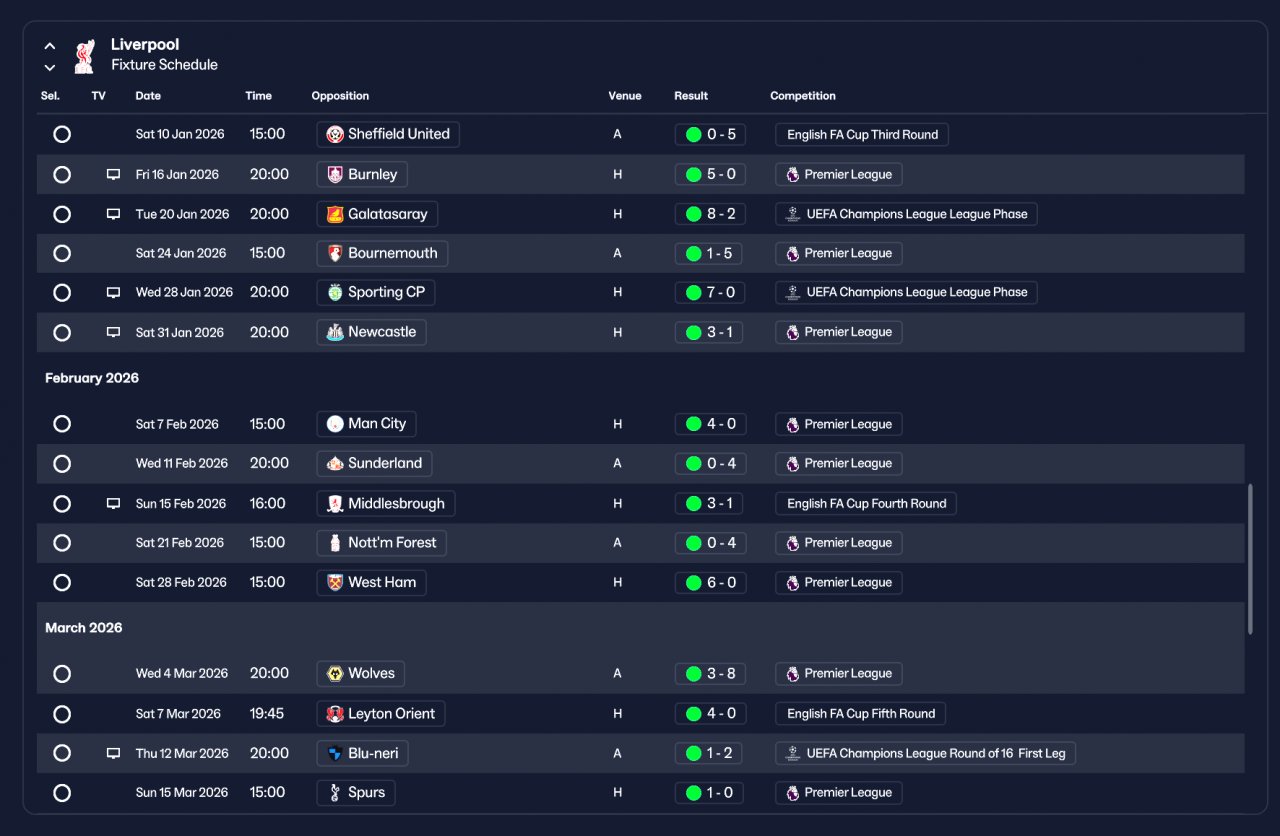Image resolution: width=1280 pixels, height=836 pixels.
Task: Click the Premier League logo in West Ham row
Action: point(792,582)
